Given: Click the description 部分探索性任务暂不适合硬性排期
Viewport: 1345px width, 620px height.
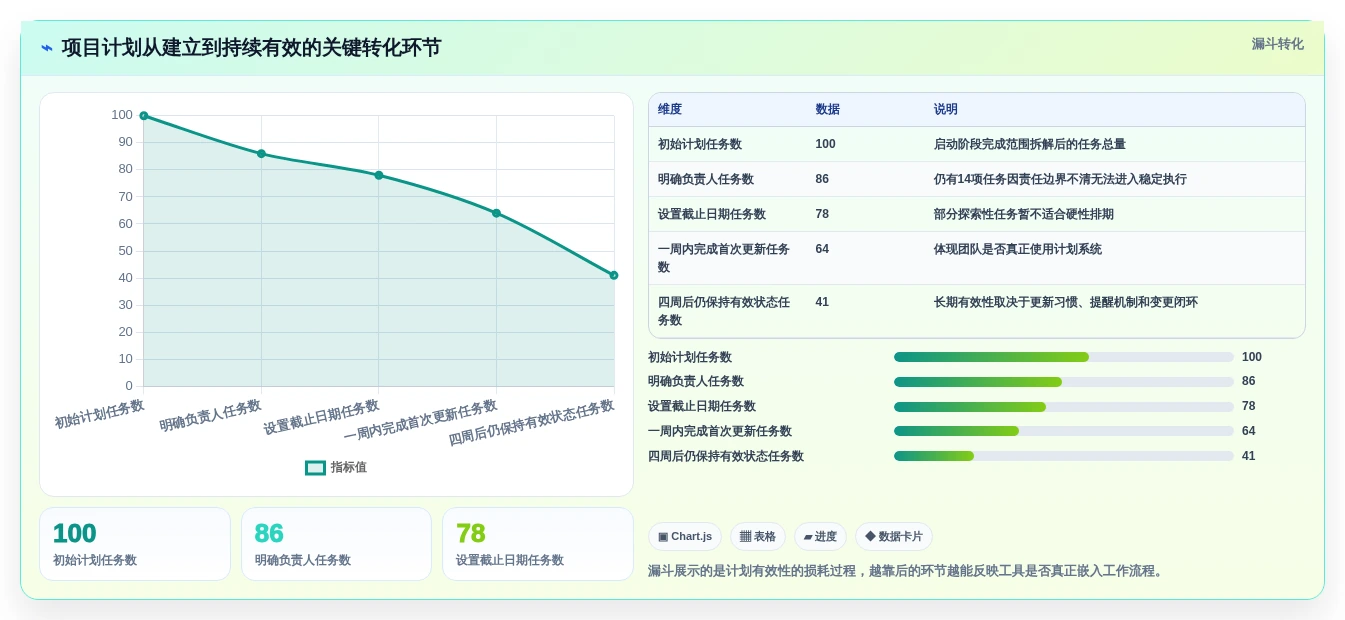Looking at the screenshot, I should [1024, 214].
